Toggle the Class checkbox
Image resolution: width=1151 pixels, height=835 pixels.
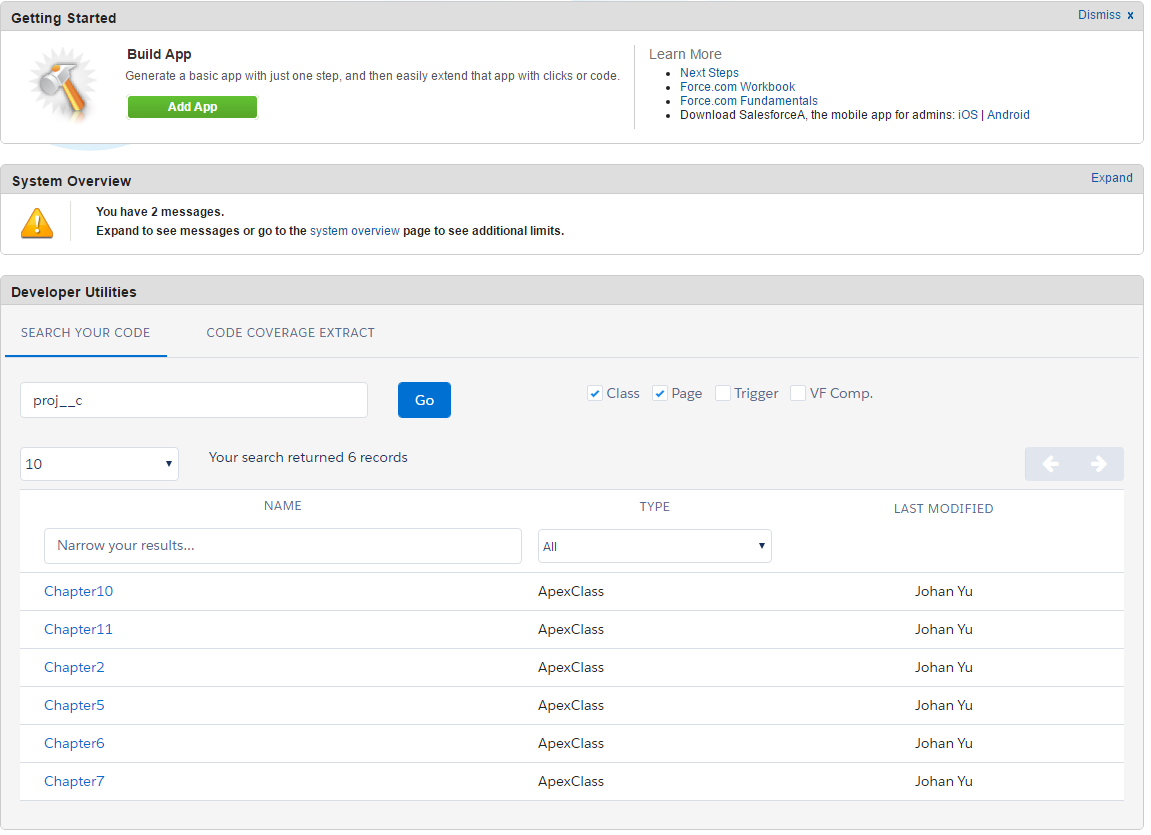coord(595,394)
